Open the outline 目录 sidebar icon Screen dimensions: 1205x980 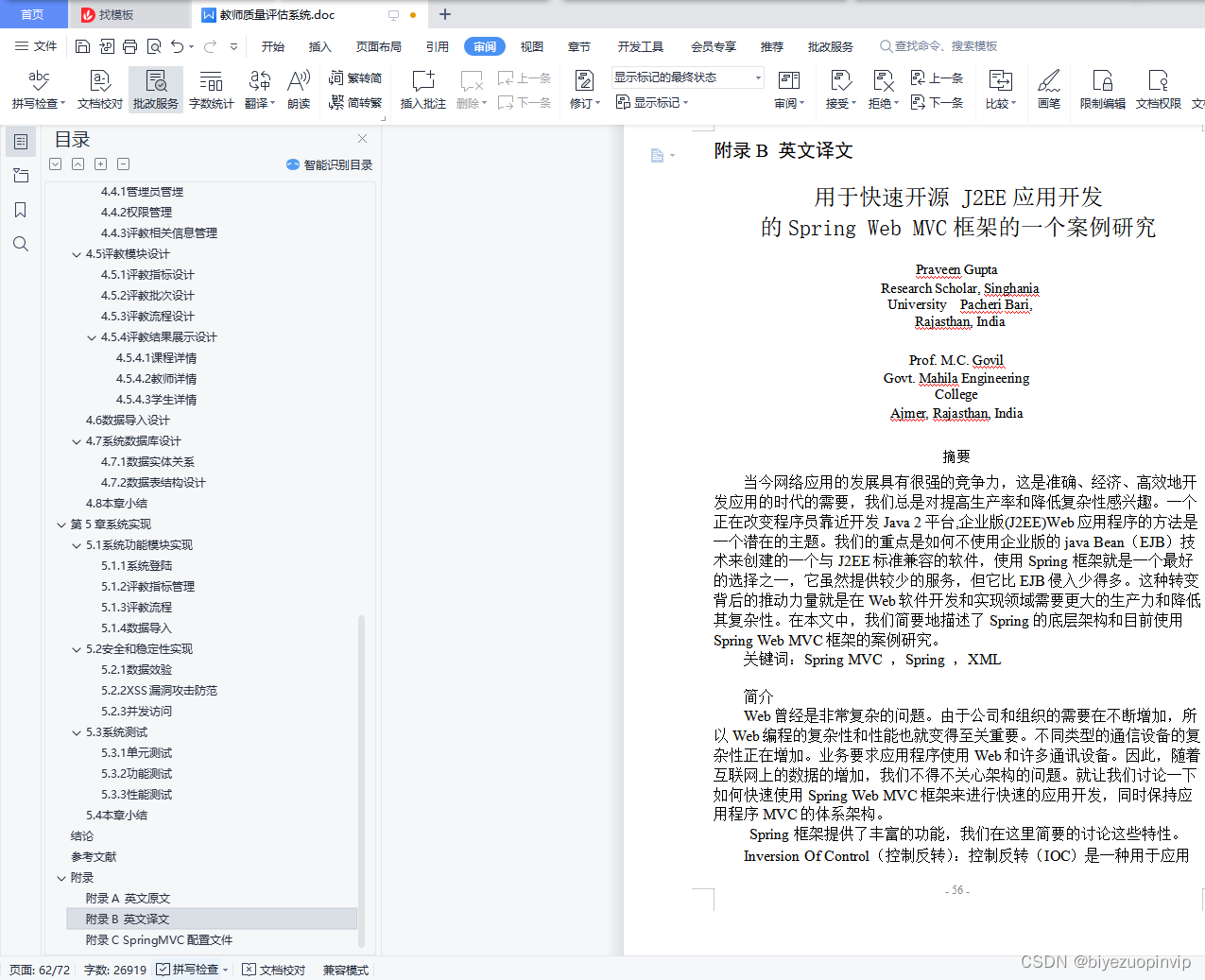[x=21, y=142]
